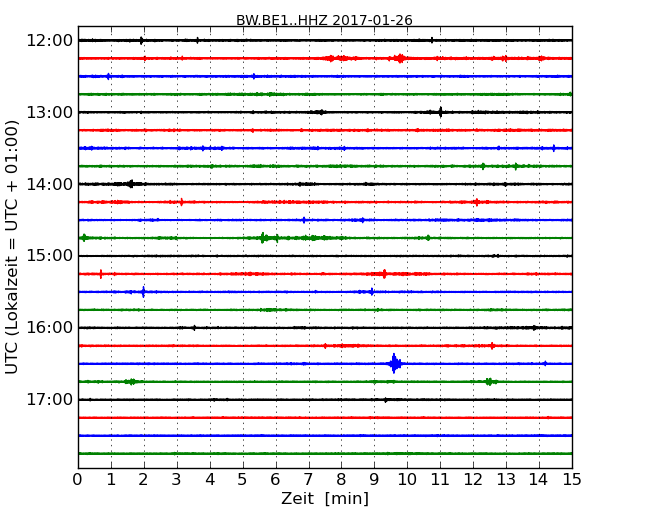The height and width of the screenshot is (520, 650).
Task: Select the x-axis tick label 13
Action: (x=506, y=480)
